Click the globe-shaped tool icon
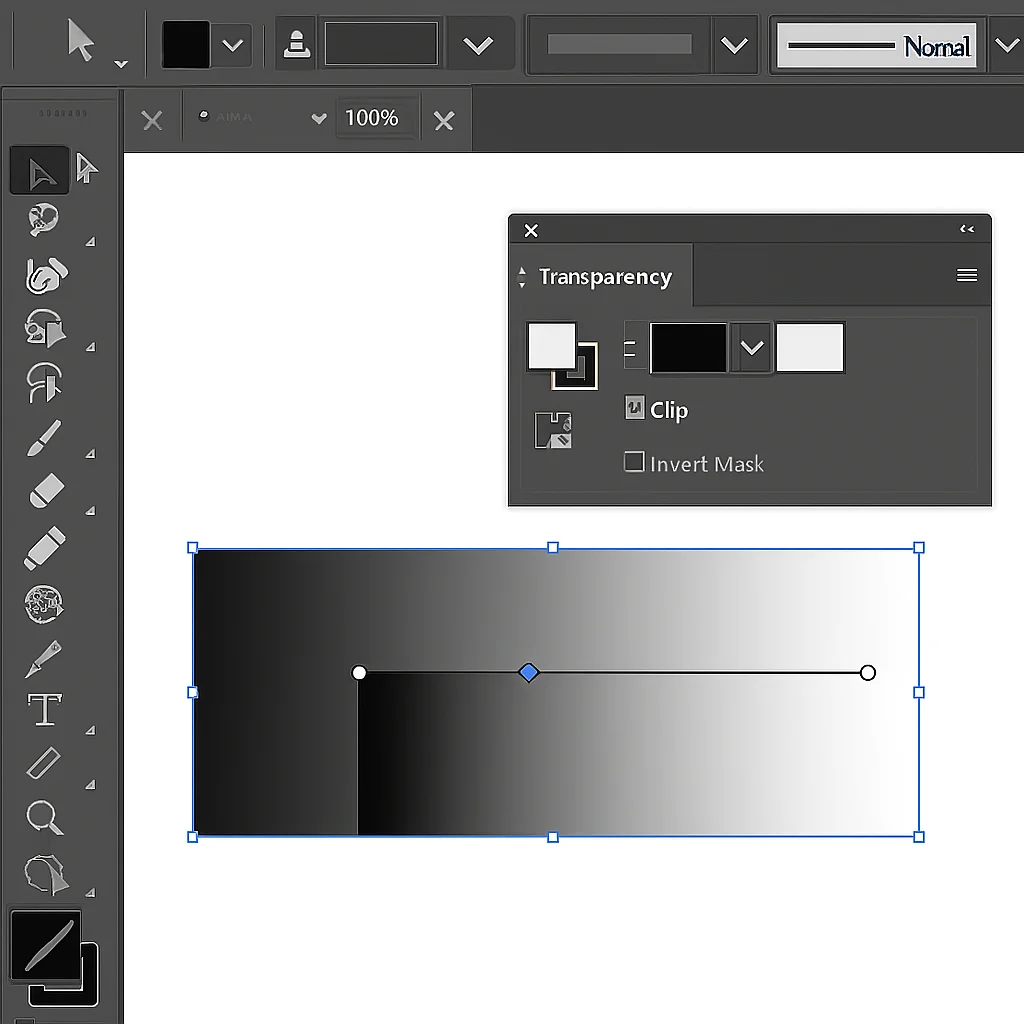Image resolution: width=1024 pixels, height=1024 pixels. (44, 604)
